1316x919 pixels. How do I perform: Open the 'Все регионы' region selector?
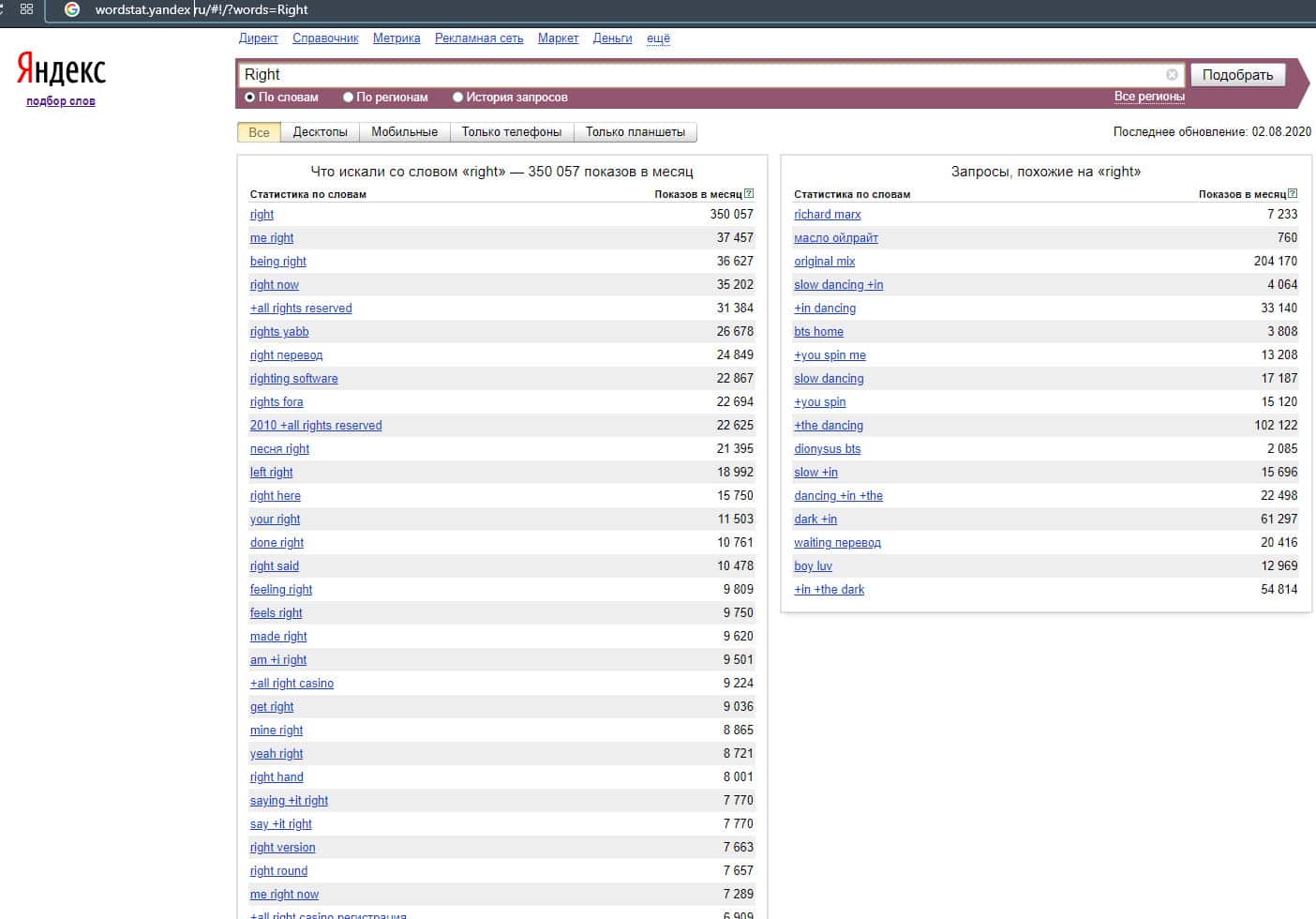pos(1149,97)
